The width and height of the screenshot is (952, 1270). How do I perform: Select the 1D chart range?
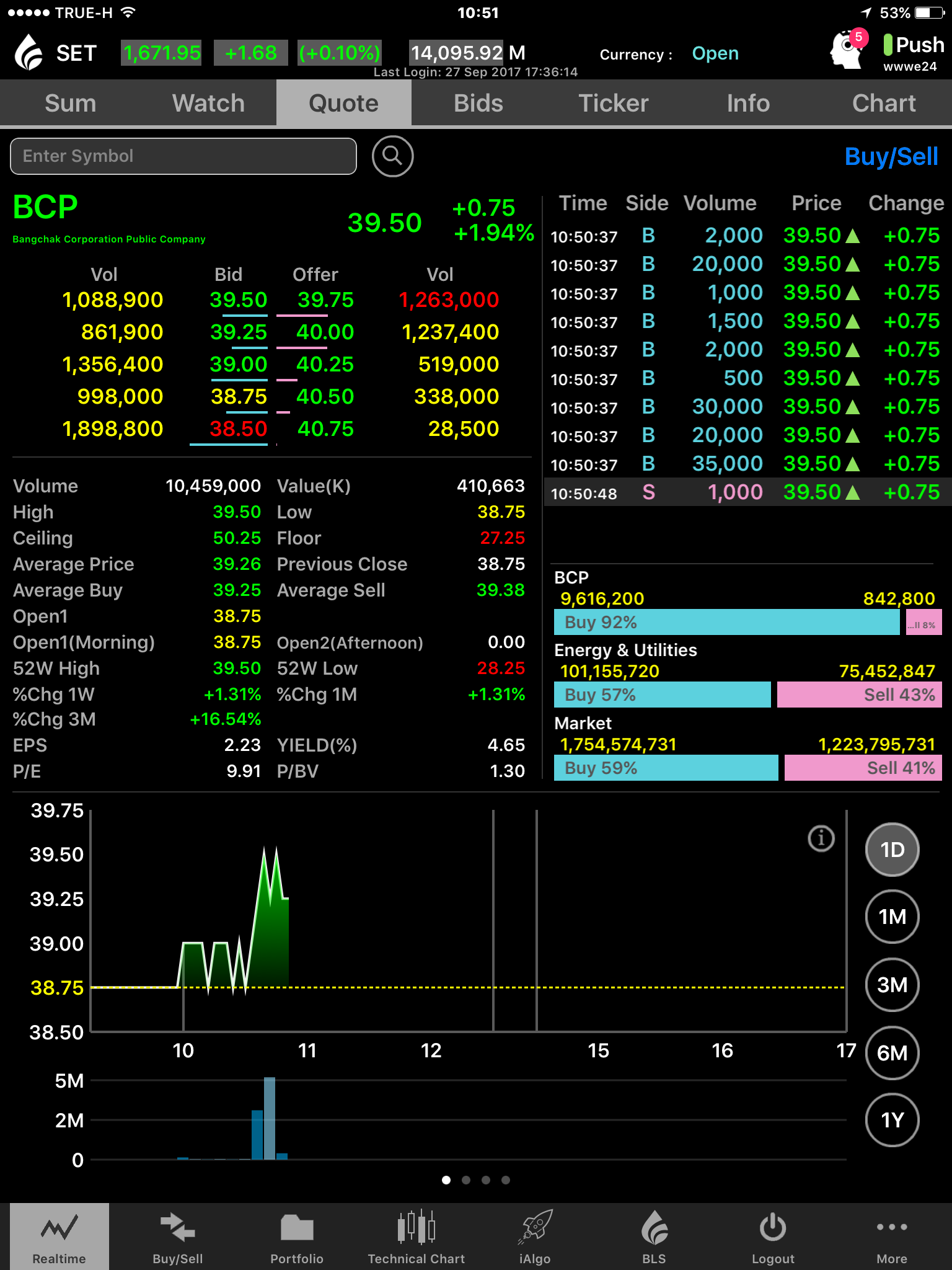tap(892, 850)
